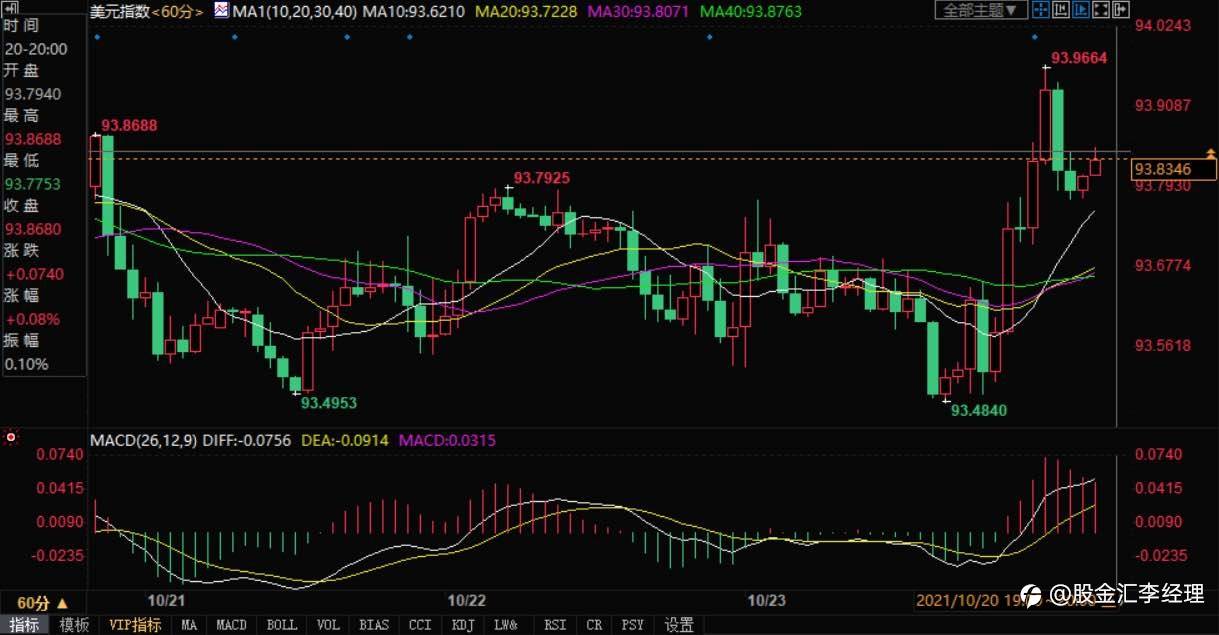Click the 10/22 date label
1219x635 pixels.
coord(467,600)
